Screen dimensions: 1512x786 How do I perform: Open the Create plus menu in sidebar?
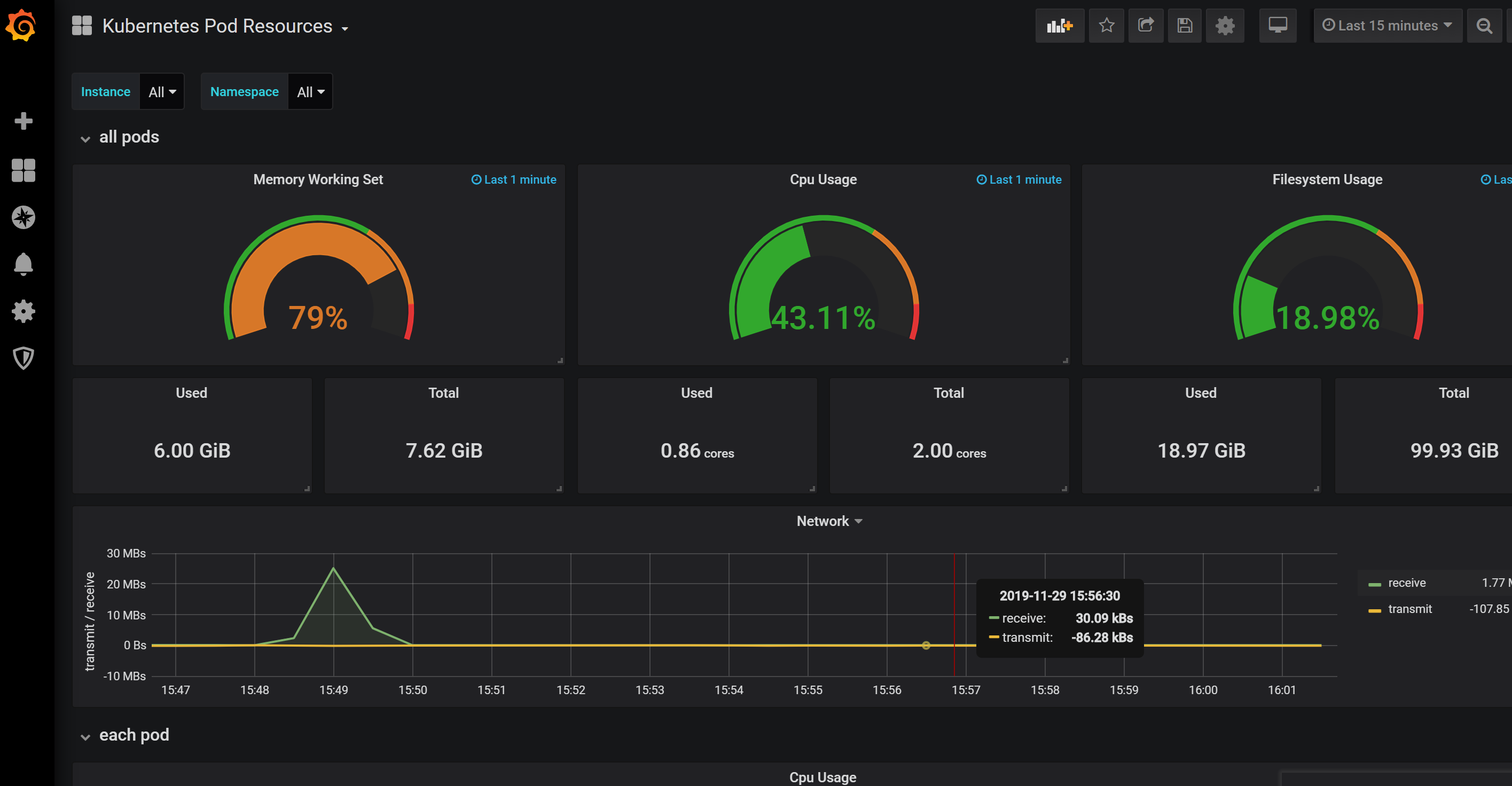click(x=23, y=121)
